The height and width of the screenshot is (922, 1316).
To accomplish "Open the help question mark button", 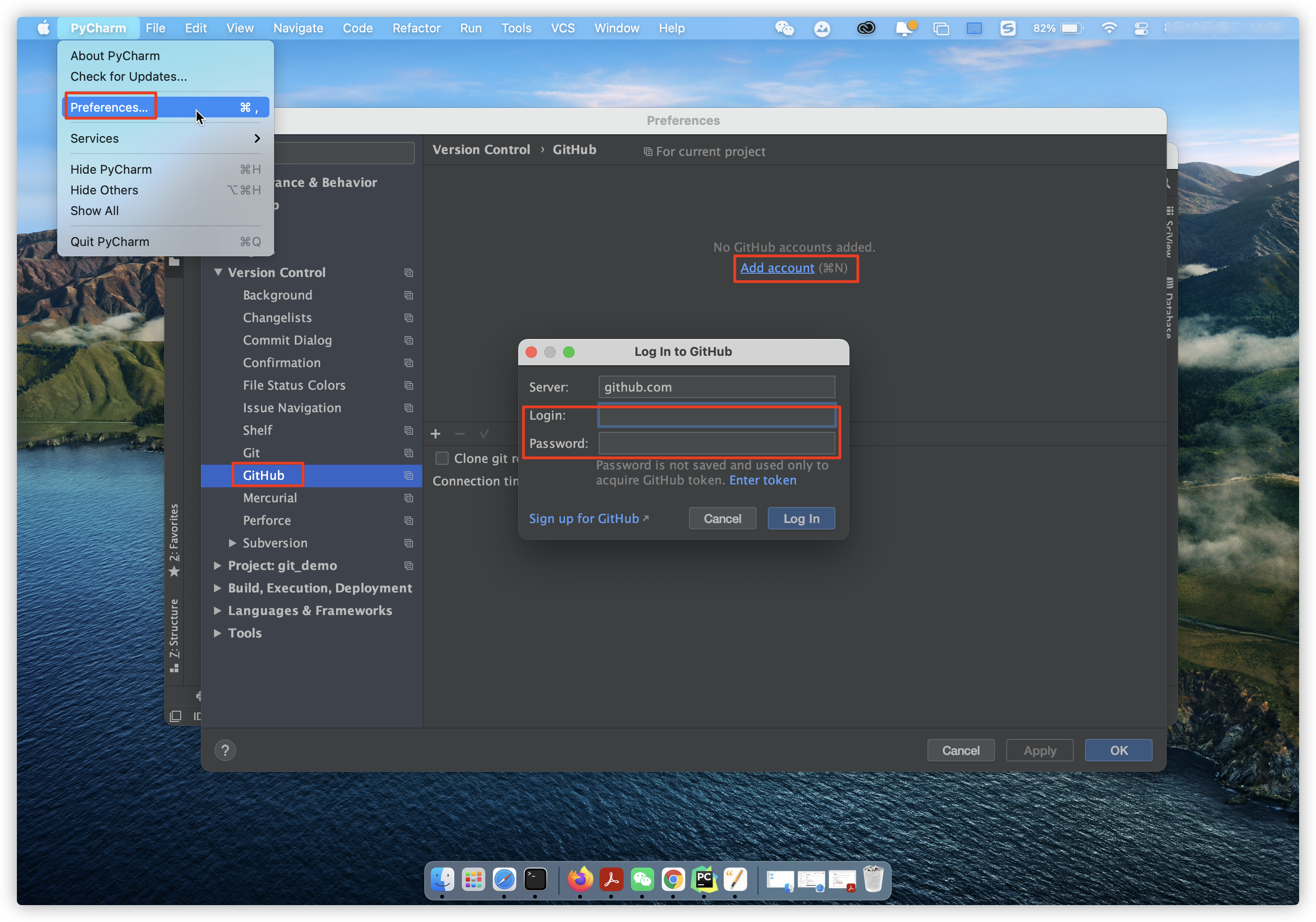I will 225,750.
